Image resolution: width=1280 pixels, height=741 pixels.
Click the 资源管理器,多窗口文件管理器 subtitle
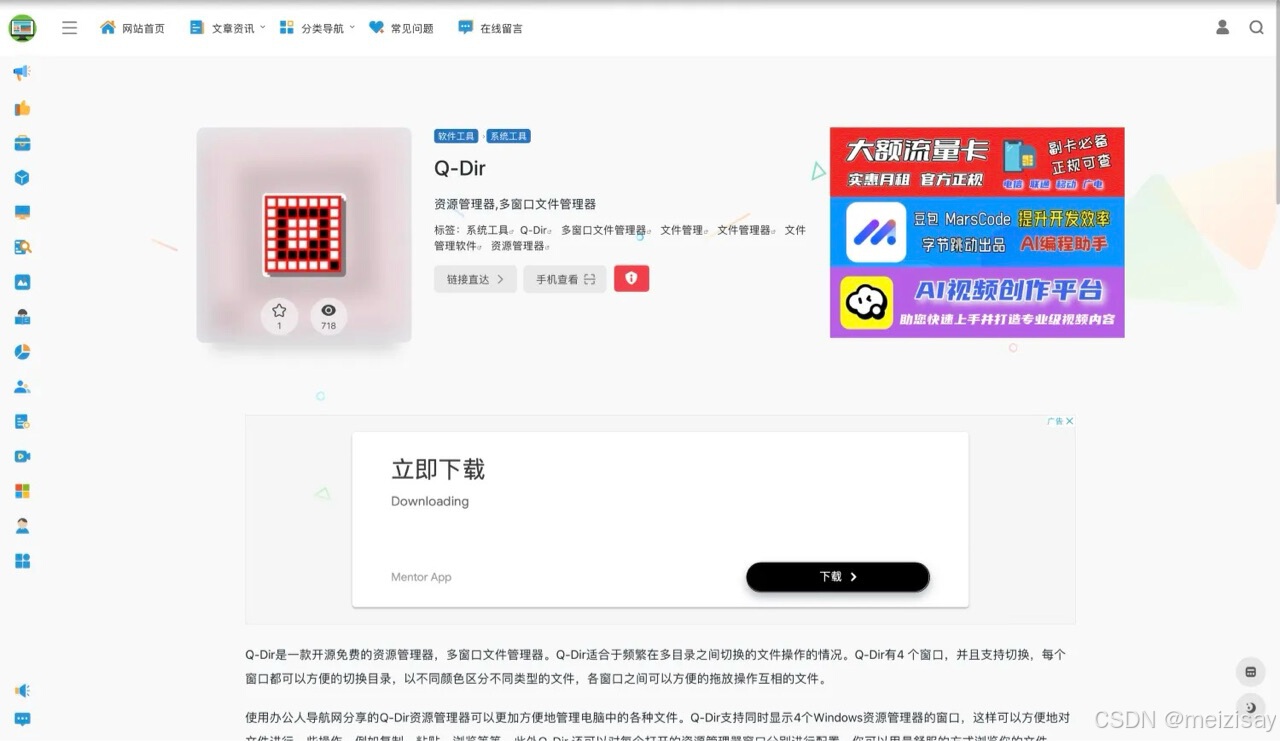pos(515,204)
